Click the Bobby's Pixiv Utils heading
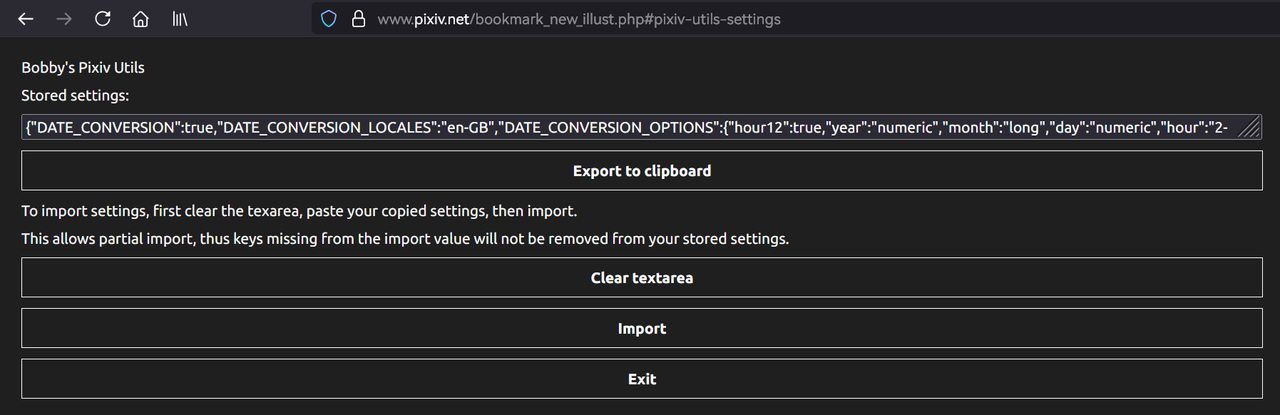 (x=83, y=68)
